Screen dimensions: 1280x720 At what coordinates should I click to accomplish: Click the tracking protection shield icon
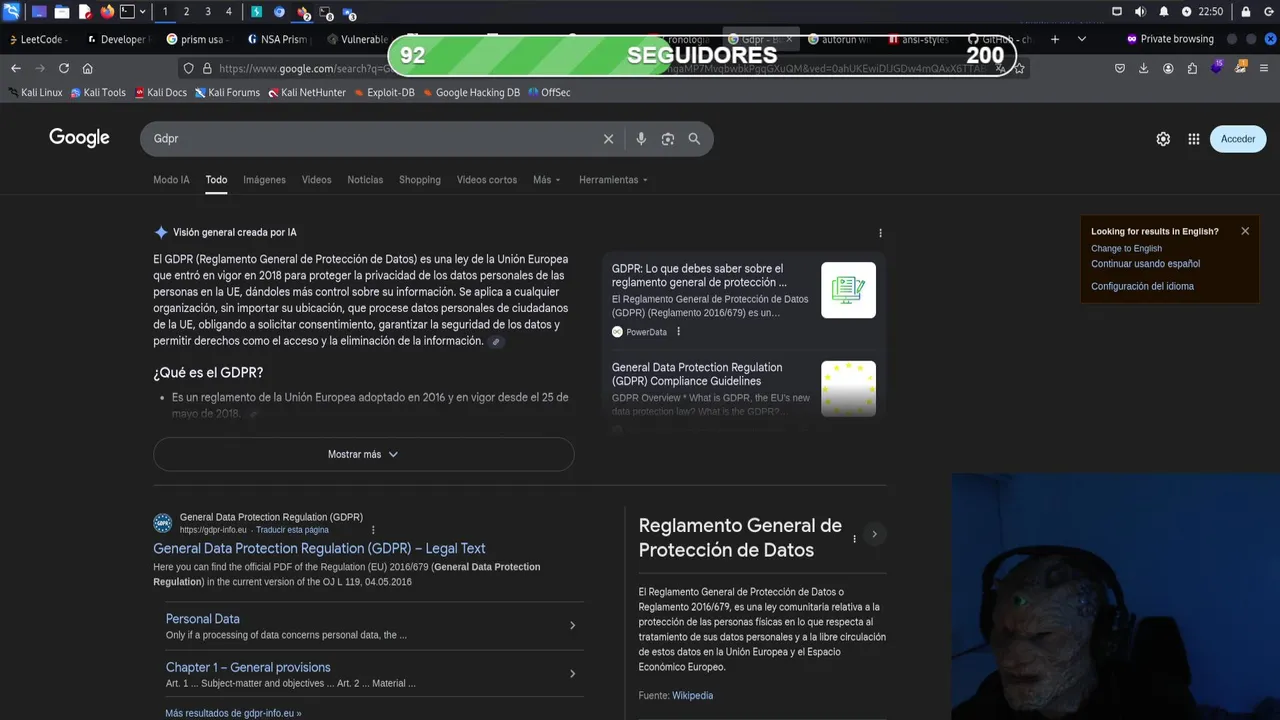pyautogui.click(x=187, y=68)
